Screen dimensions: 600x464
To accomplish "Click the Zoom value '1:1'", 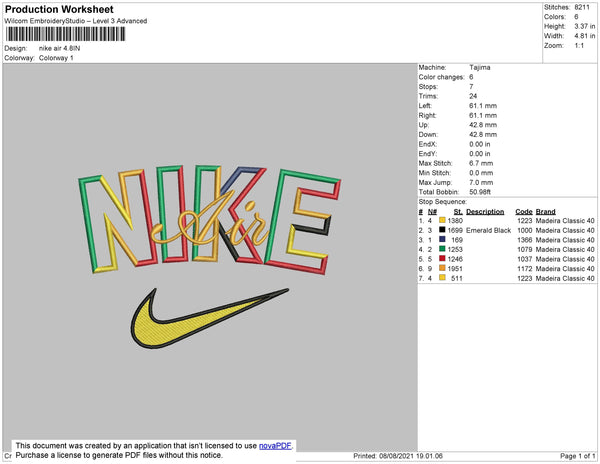I will 579,46.
